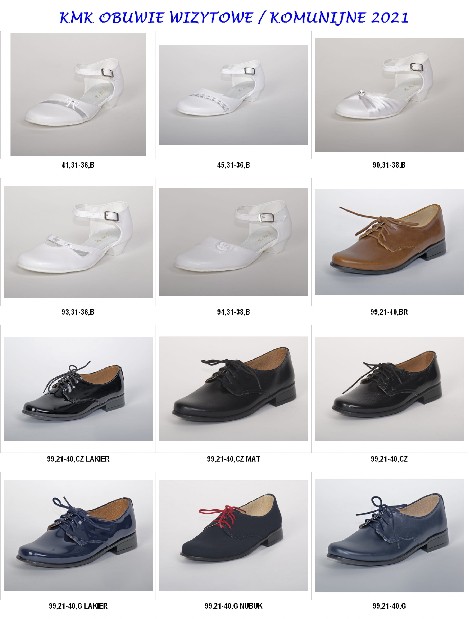Click the navy leather shoe 99,21-40,G

point(389,536)
